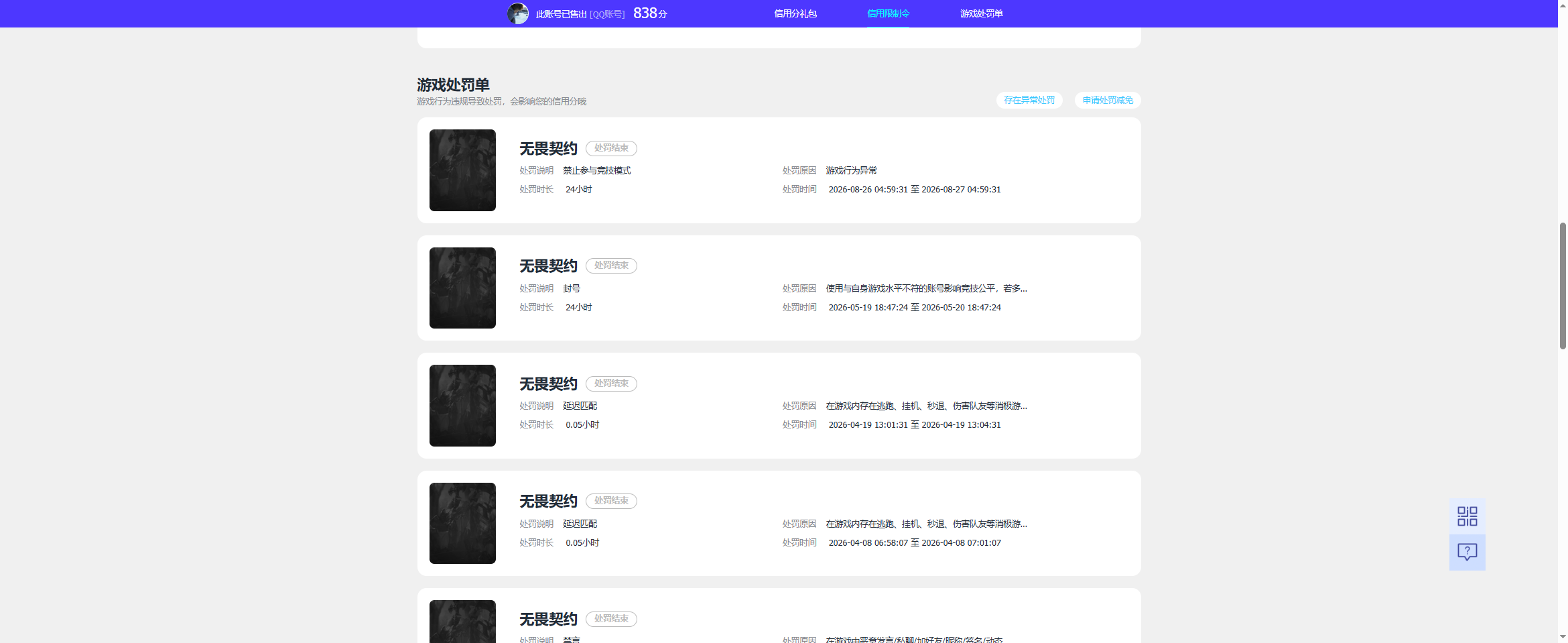Click the 游戏处罚单 section heading

(x=453, y=85)
